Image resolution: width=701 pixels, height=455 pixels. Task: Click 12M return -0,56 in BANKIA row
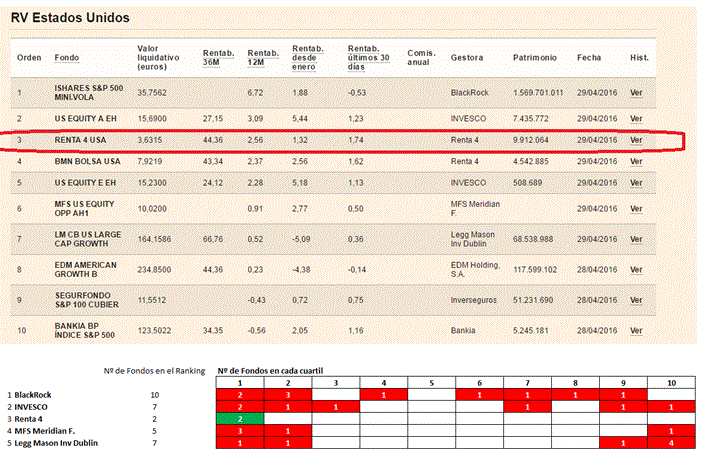point(257,330)
